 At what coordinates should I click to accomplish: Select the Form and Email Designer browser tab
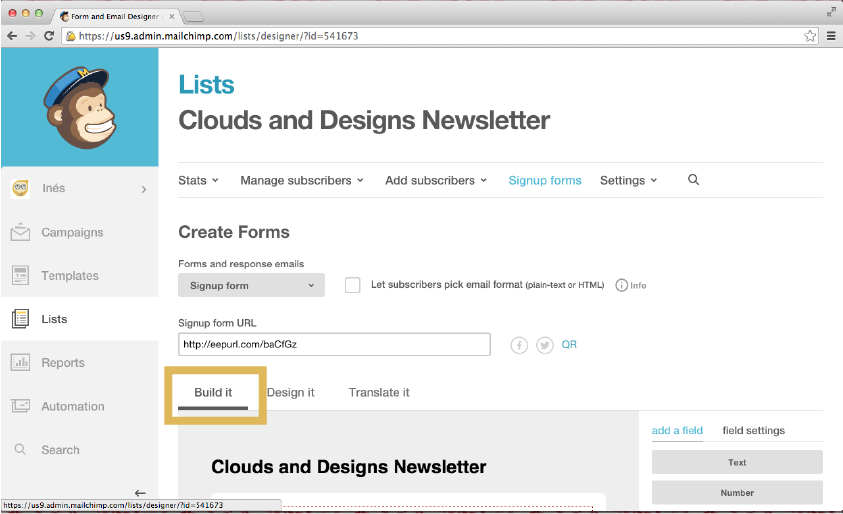(x=116, y=17)
